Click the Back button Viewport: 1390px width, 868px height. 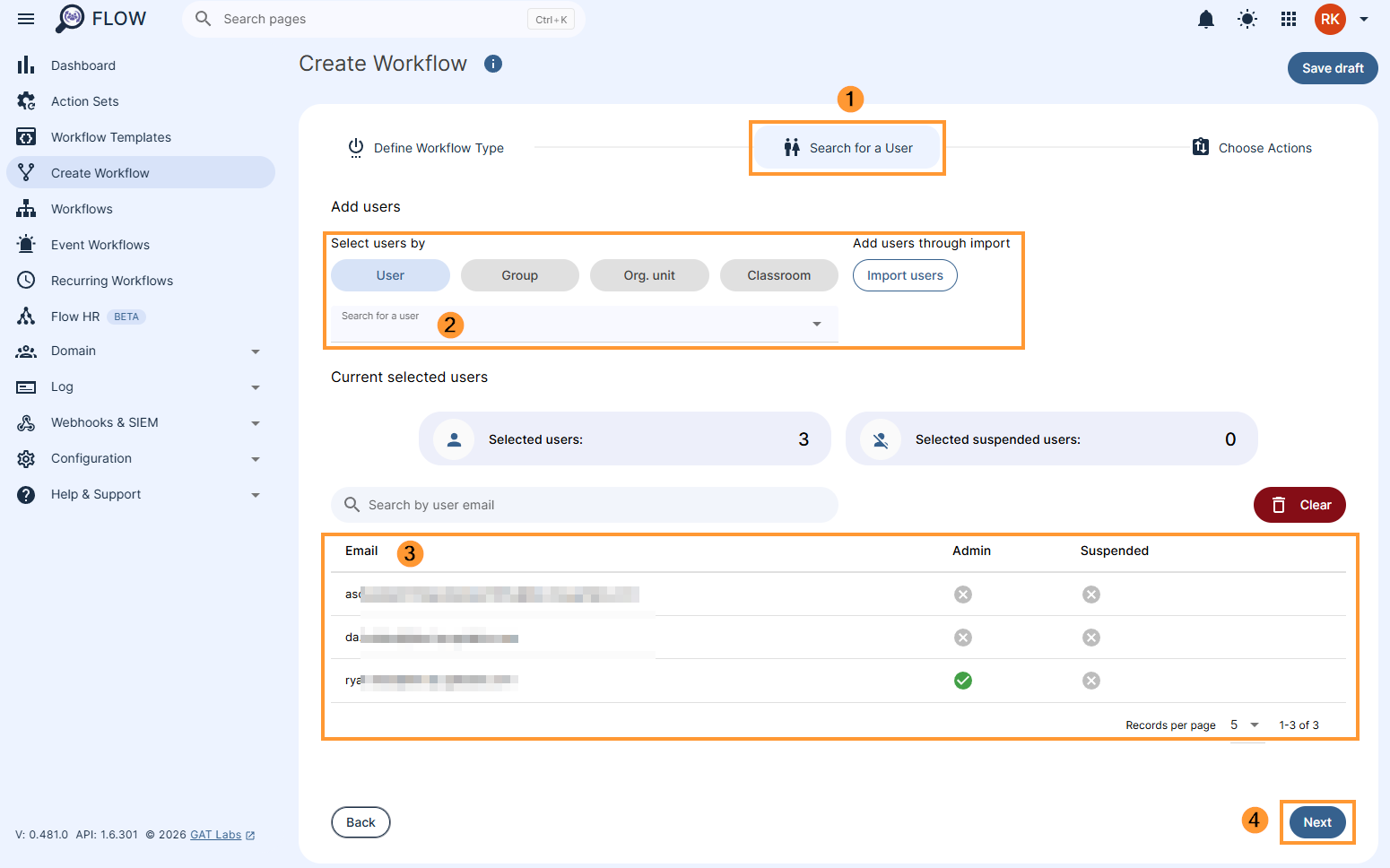click(x=361, y=822)
